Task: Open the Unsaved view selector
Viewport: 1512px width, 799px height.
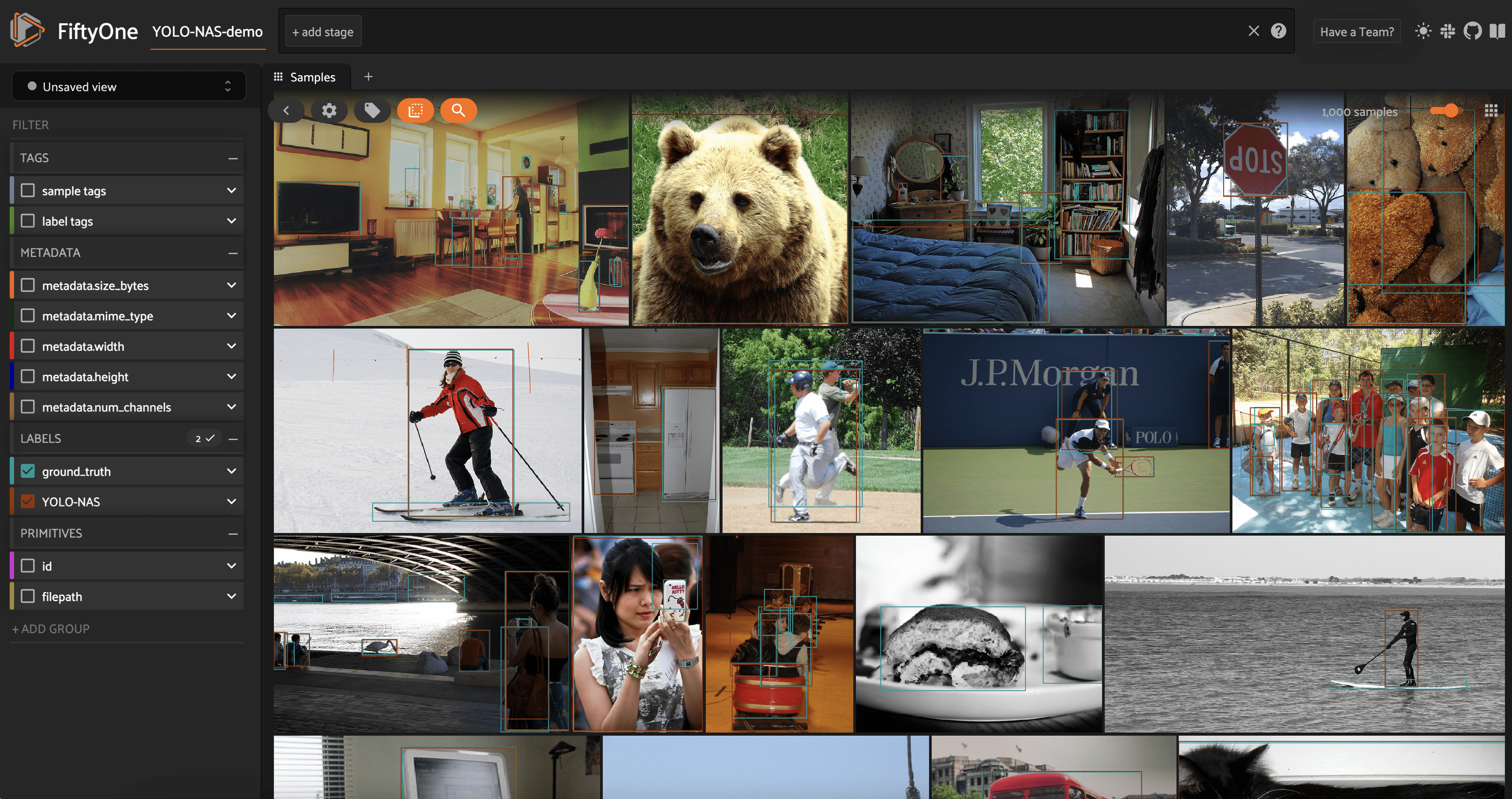Action: click(129, 87)
